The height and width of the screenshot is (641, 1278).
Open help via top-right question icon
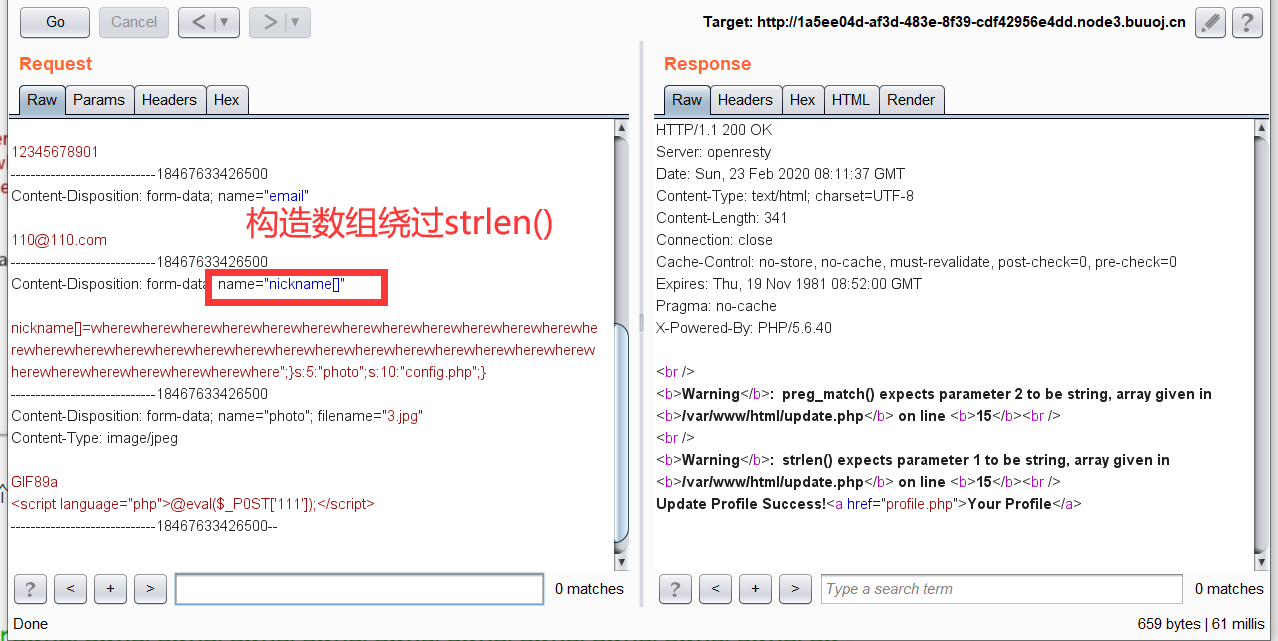click(x=1246, y=22)
